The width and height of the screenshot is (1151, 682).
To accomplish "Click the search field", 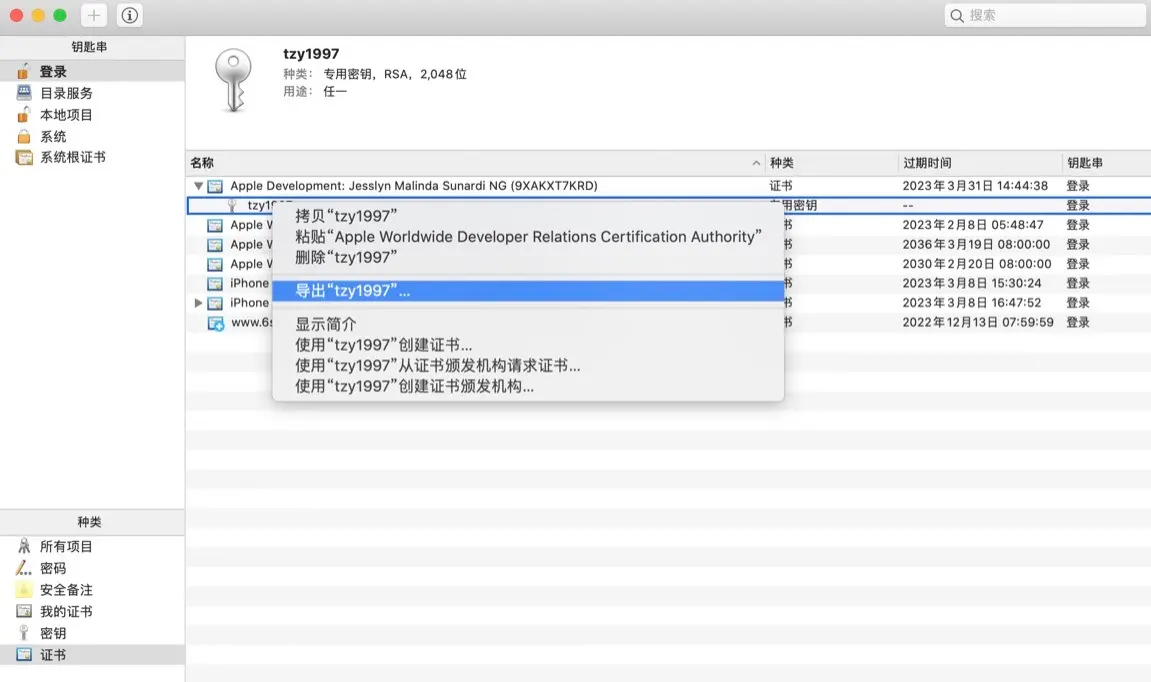I will click(1045, 15).
